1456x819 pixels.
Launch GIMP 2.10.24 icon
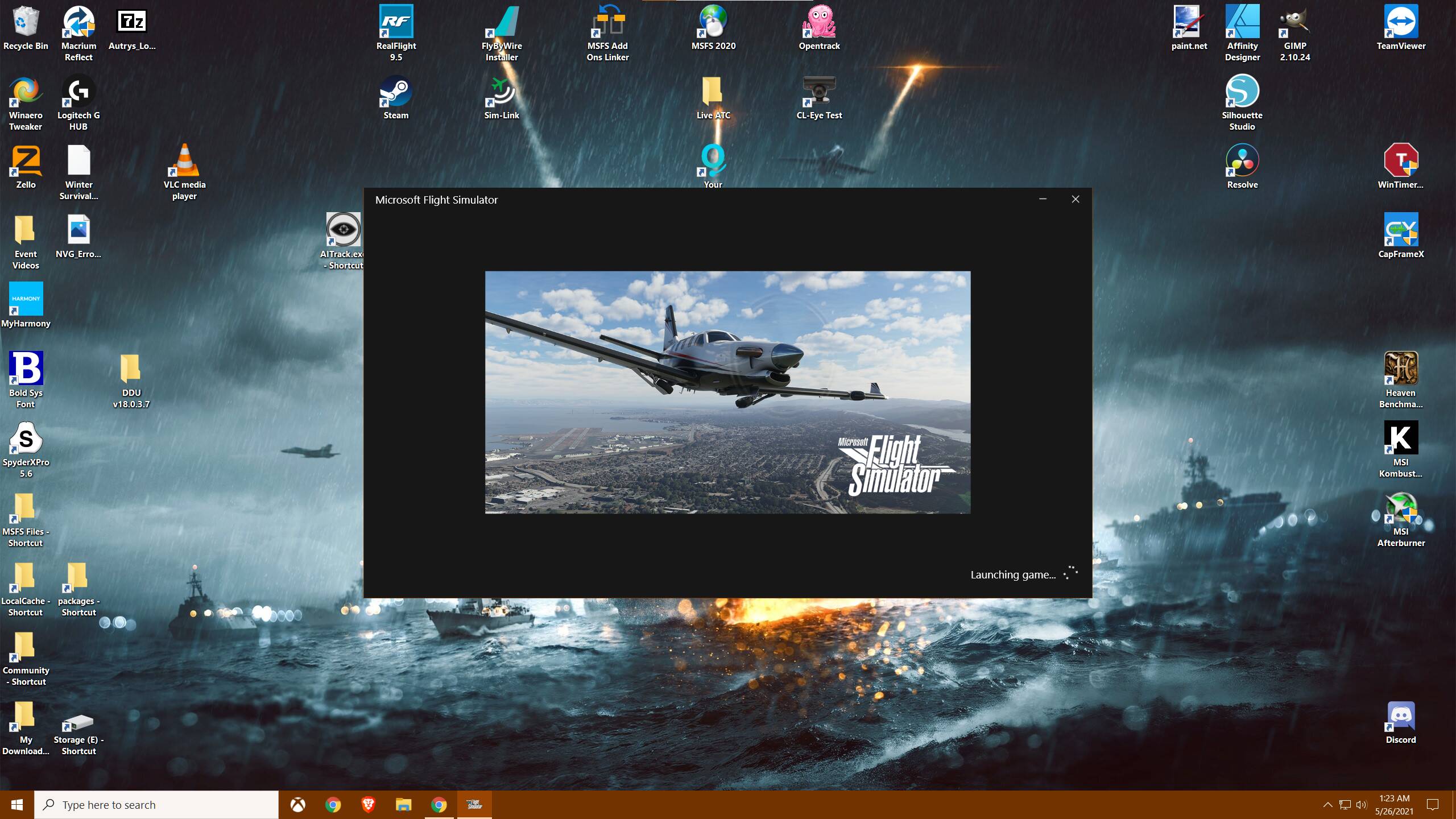point(1294,33)
